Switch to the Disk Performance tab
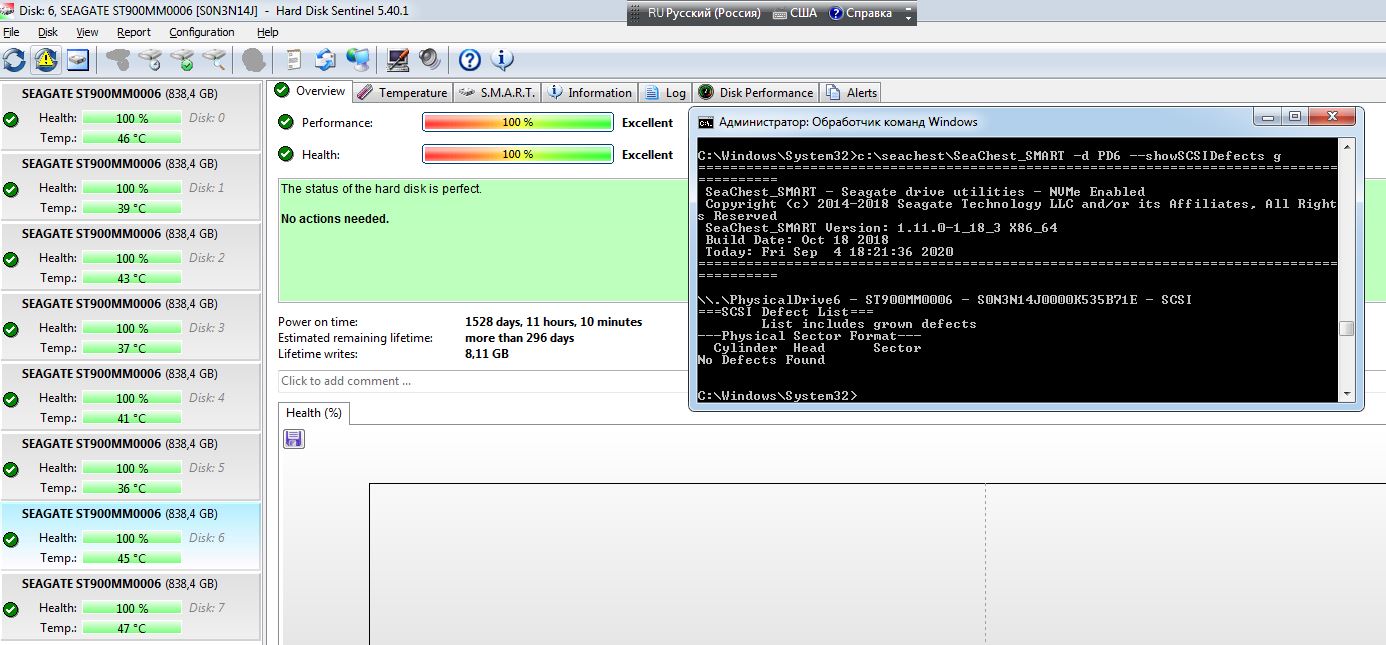Screen dimensions: 1386x645 [x=756, y=92]
